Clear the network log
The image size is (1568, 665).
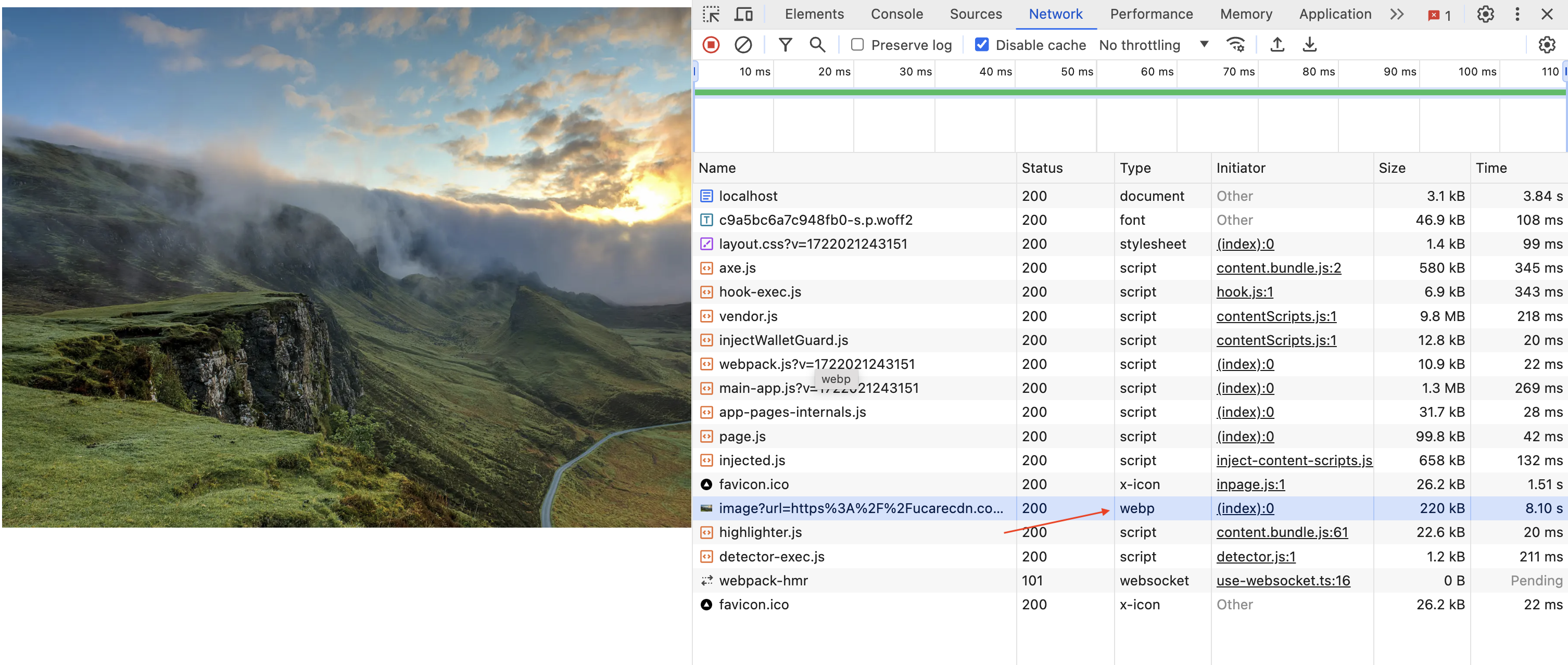[x=742, y=44]
